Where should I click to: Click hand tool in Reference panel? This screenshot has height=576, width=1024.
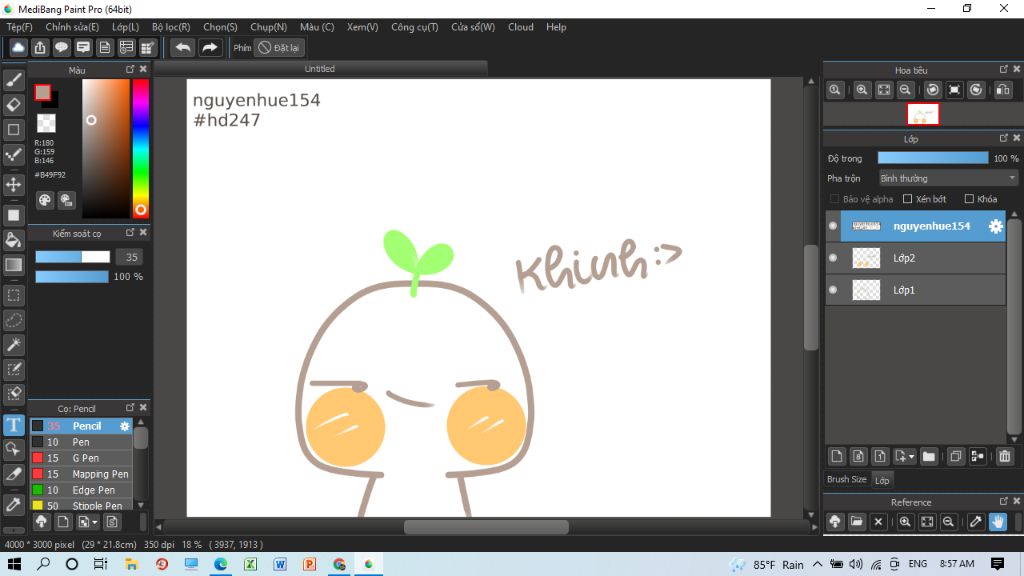pyautogui.click(x=998, y=522)
